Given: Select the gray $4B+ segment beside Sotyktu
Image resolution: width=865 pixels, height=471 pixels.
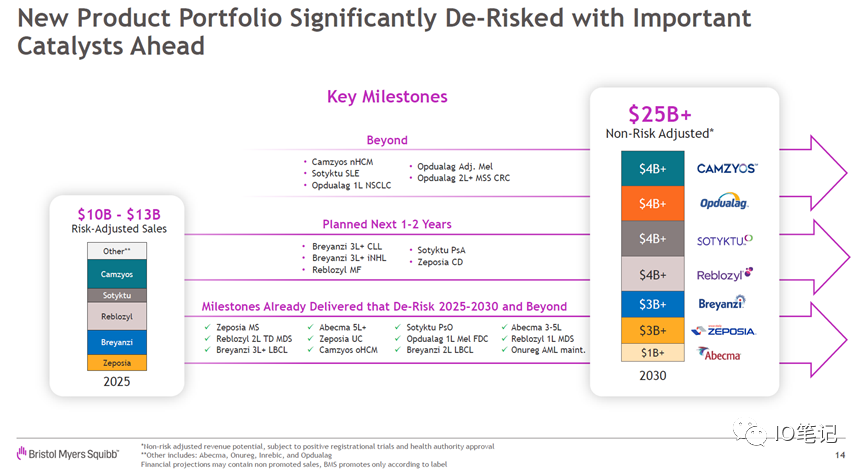Looking at the screenshot, I should pyautogui.click(x=652, y=239).
